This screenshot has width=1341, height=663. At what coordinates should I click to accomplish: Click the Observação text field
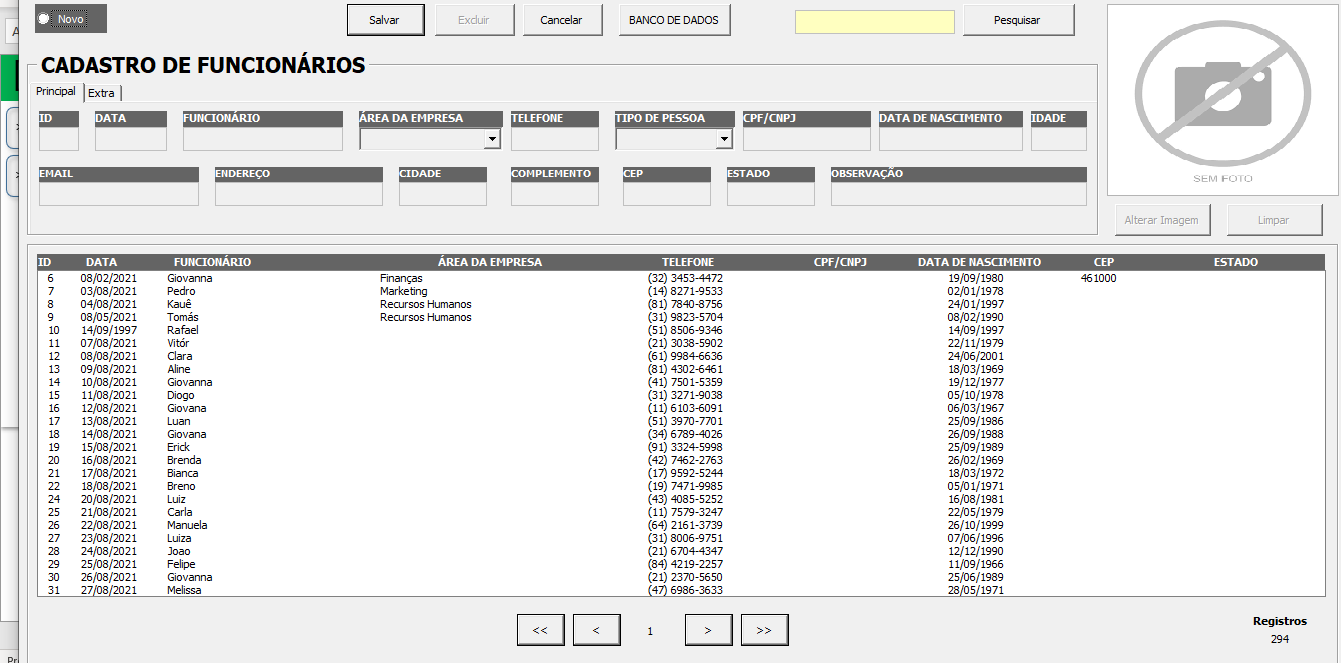957,194
